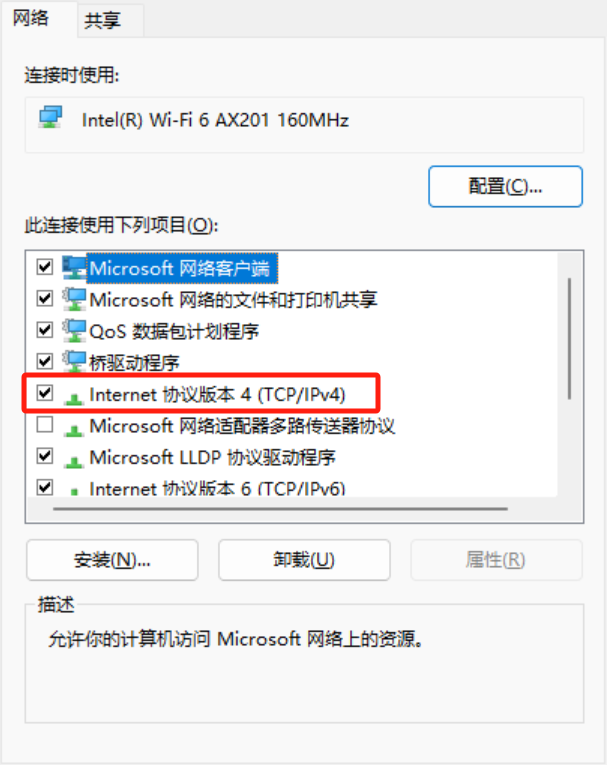
Task: Click the Microsoft 网络的文件和打印机共享 icon
Action: (x=74, y=299)
